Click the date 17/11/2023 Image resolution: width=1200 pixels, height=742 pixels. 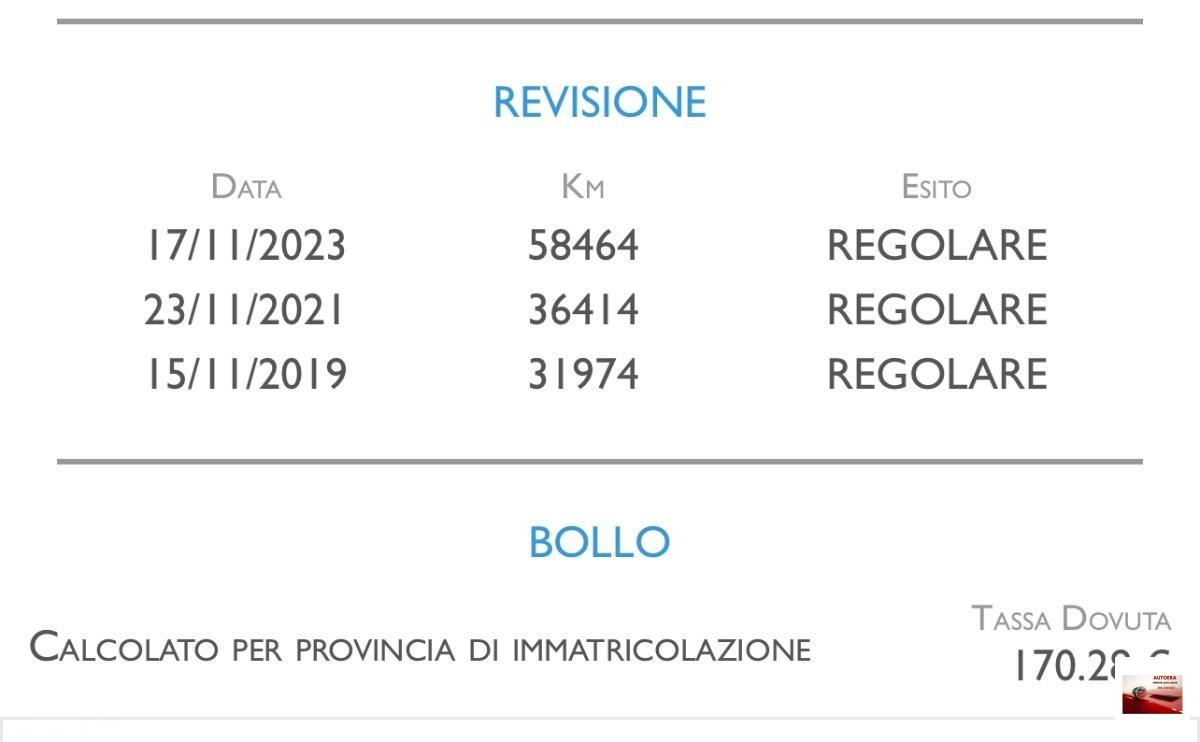pyautogui.click(x=246, y=246)
